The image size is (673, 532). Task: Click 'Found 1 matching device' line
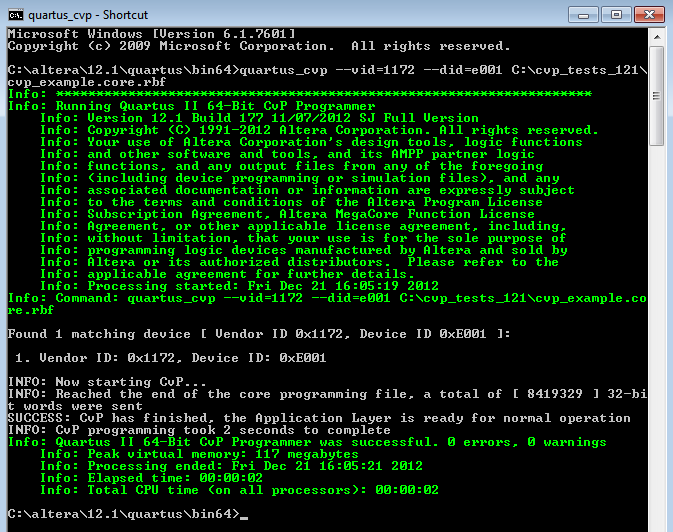coord(259,334)
